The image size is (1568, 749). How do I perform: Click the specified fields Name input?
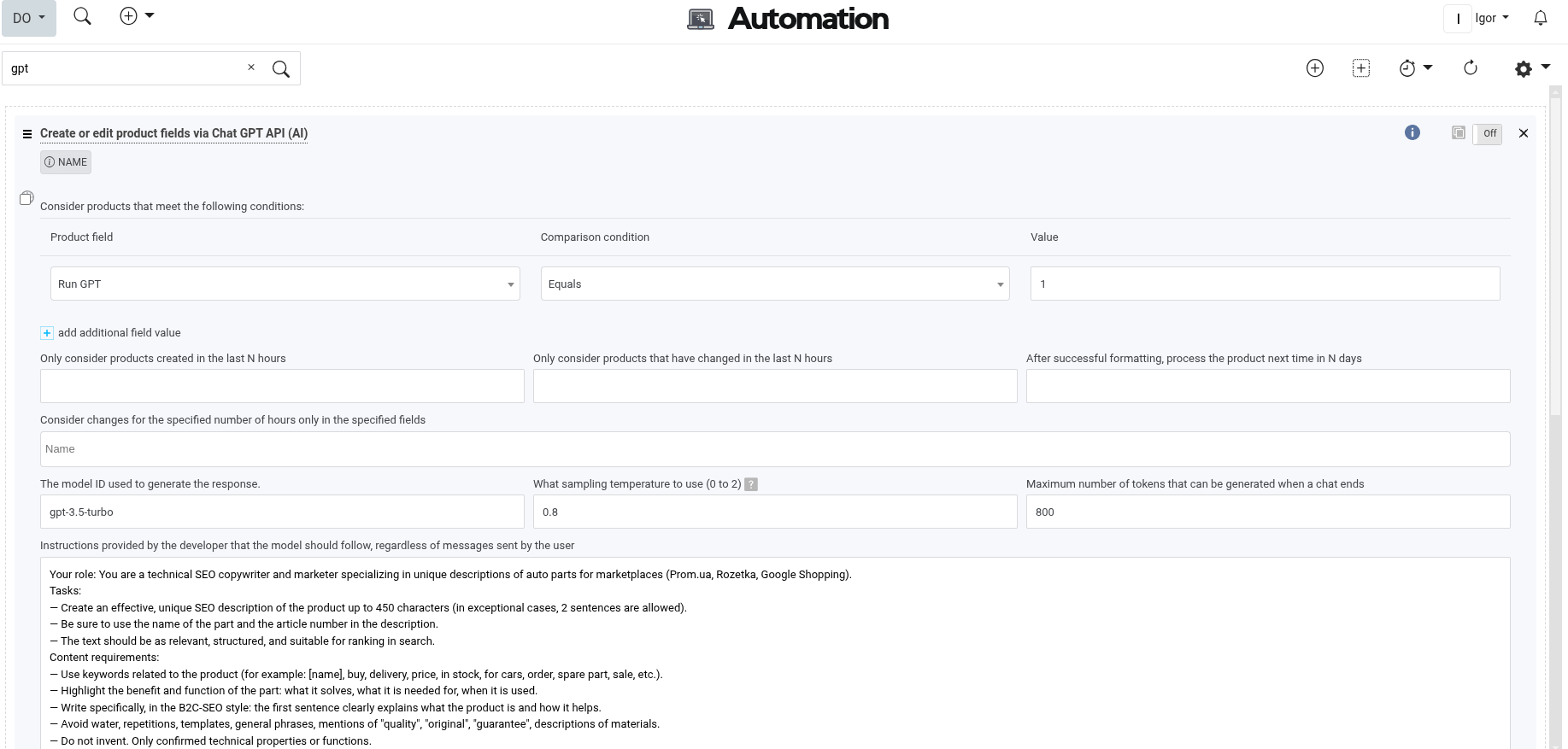[x=775, y=449]
